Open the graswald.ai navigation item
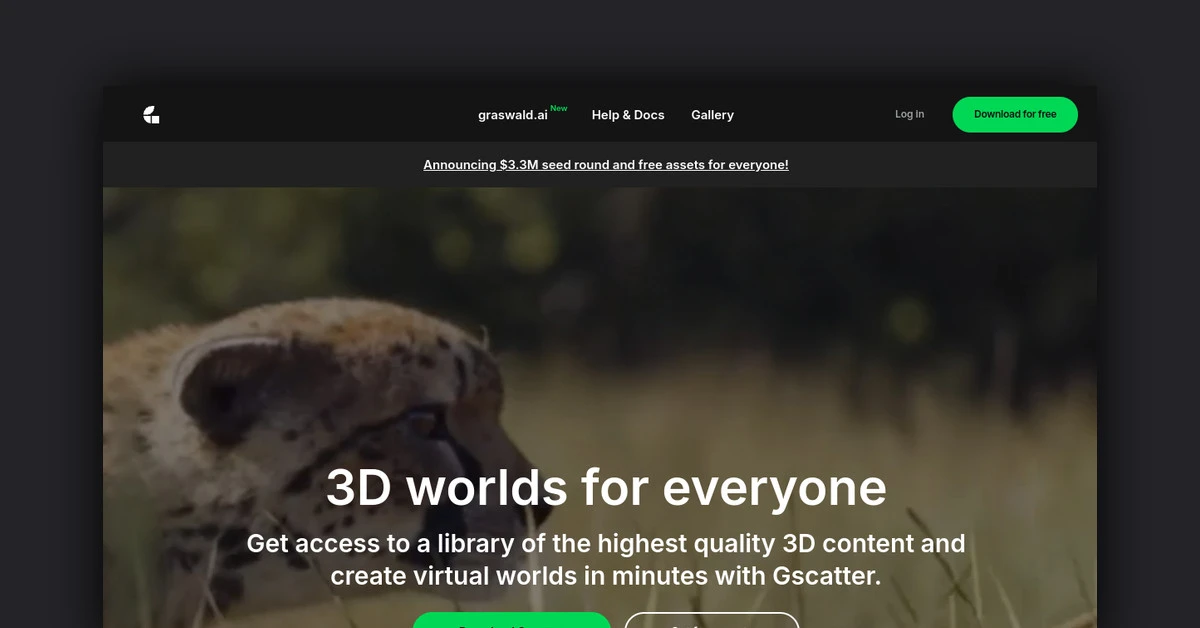The height and width of the screenshot is (628, 1200). coord(512,115)
